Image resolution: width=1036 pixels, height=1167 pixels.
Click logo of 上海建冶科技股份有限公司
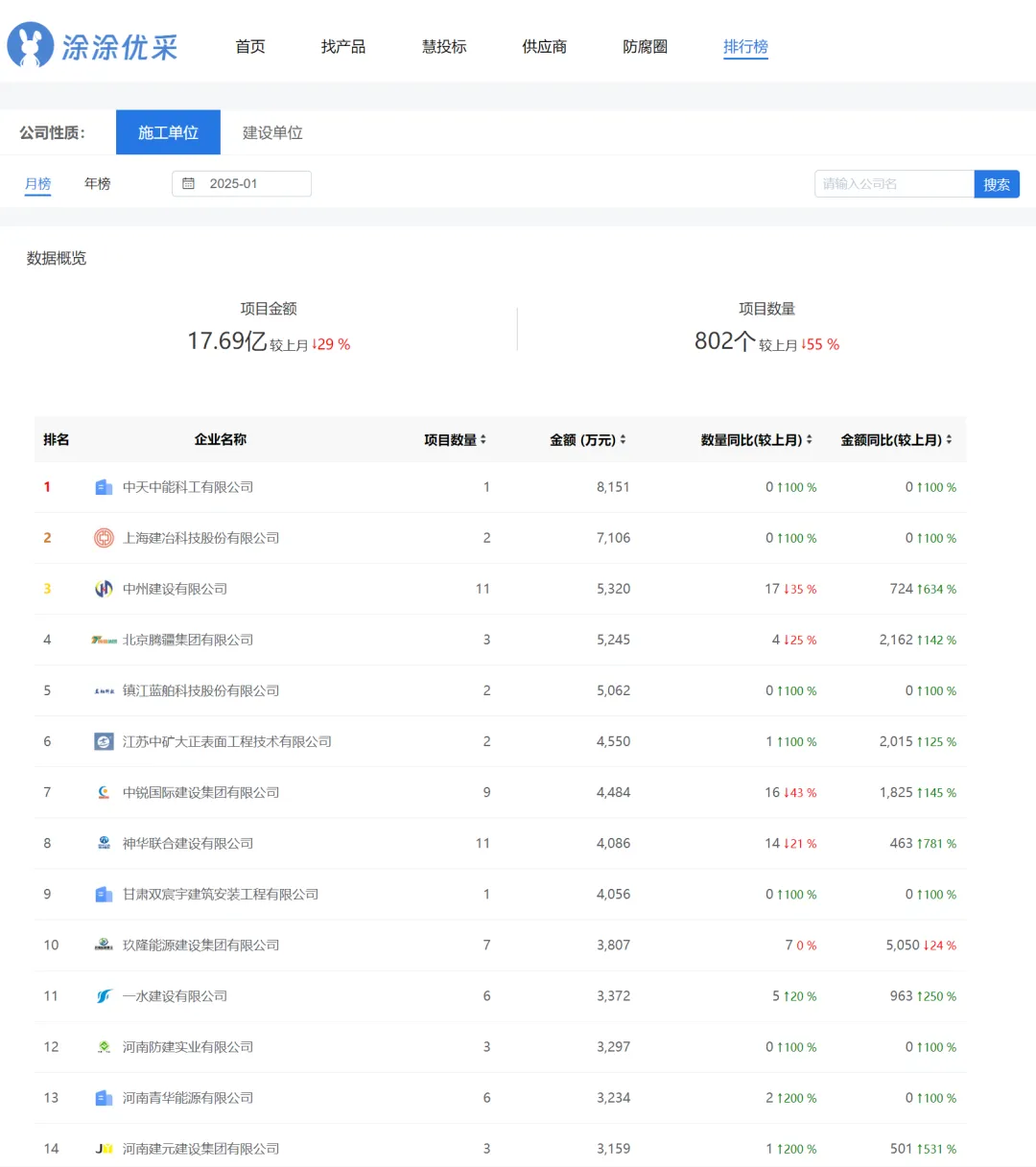coord(104,538)
